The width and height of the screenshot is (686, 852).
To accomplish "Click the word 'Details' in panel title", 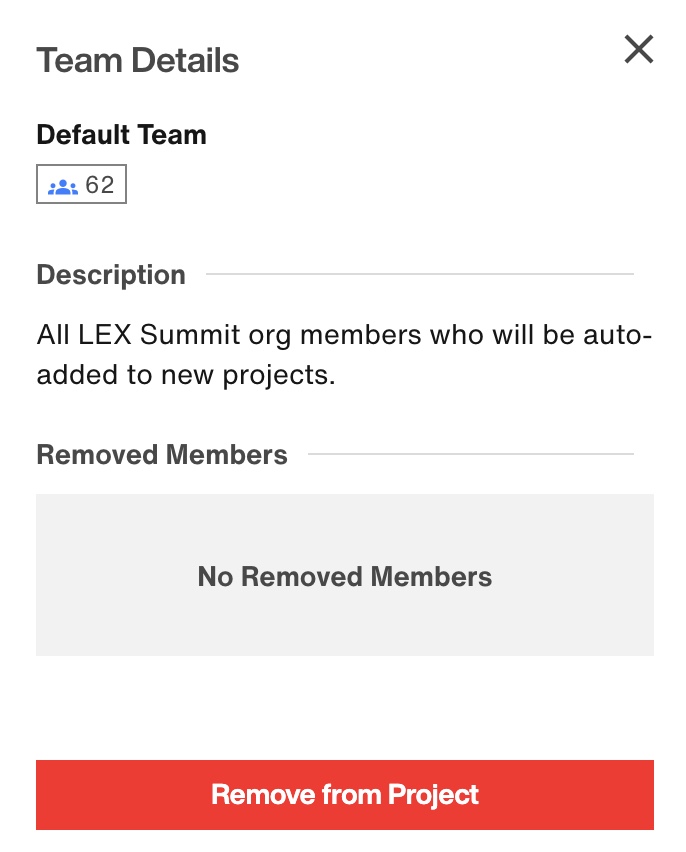I will pos(185,60).
